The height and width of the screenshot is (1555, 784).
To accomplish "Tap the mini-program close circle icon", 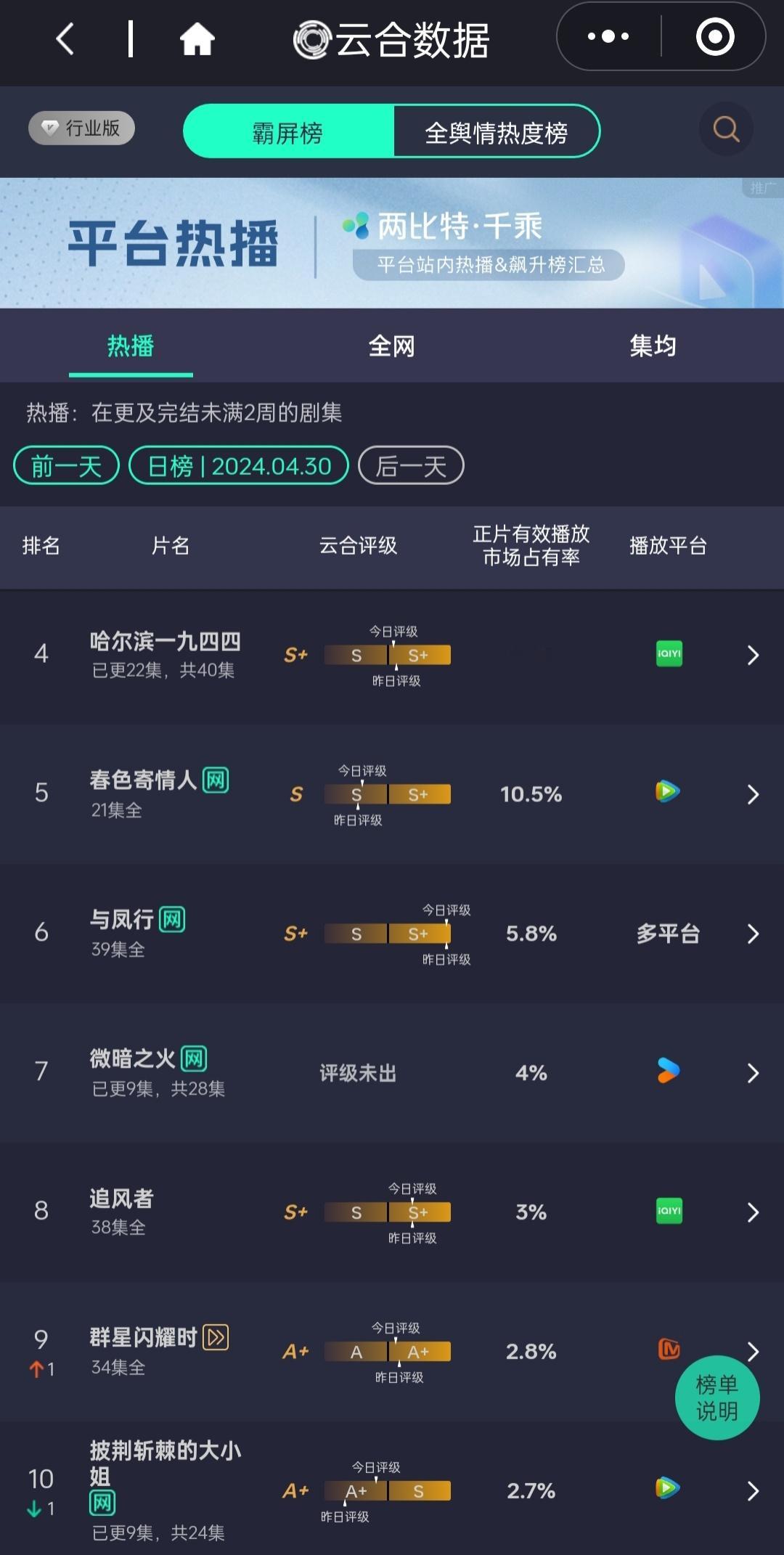I will click(715, 36).
